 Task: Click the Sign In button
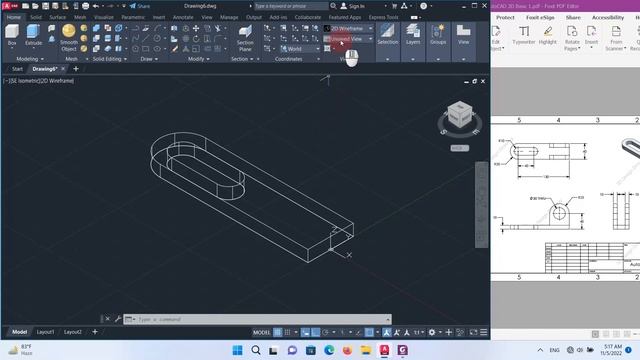[x=353, y=6]
